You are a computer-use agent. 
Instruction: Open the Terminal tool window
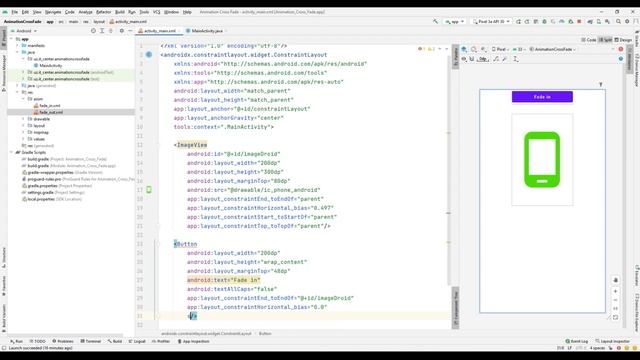[91, 341]
